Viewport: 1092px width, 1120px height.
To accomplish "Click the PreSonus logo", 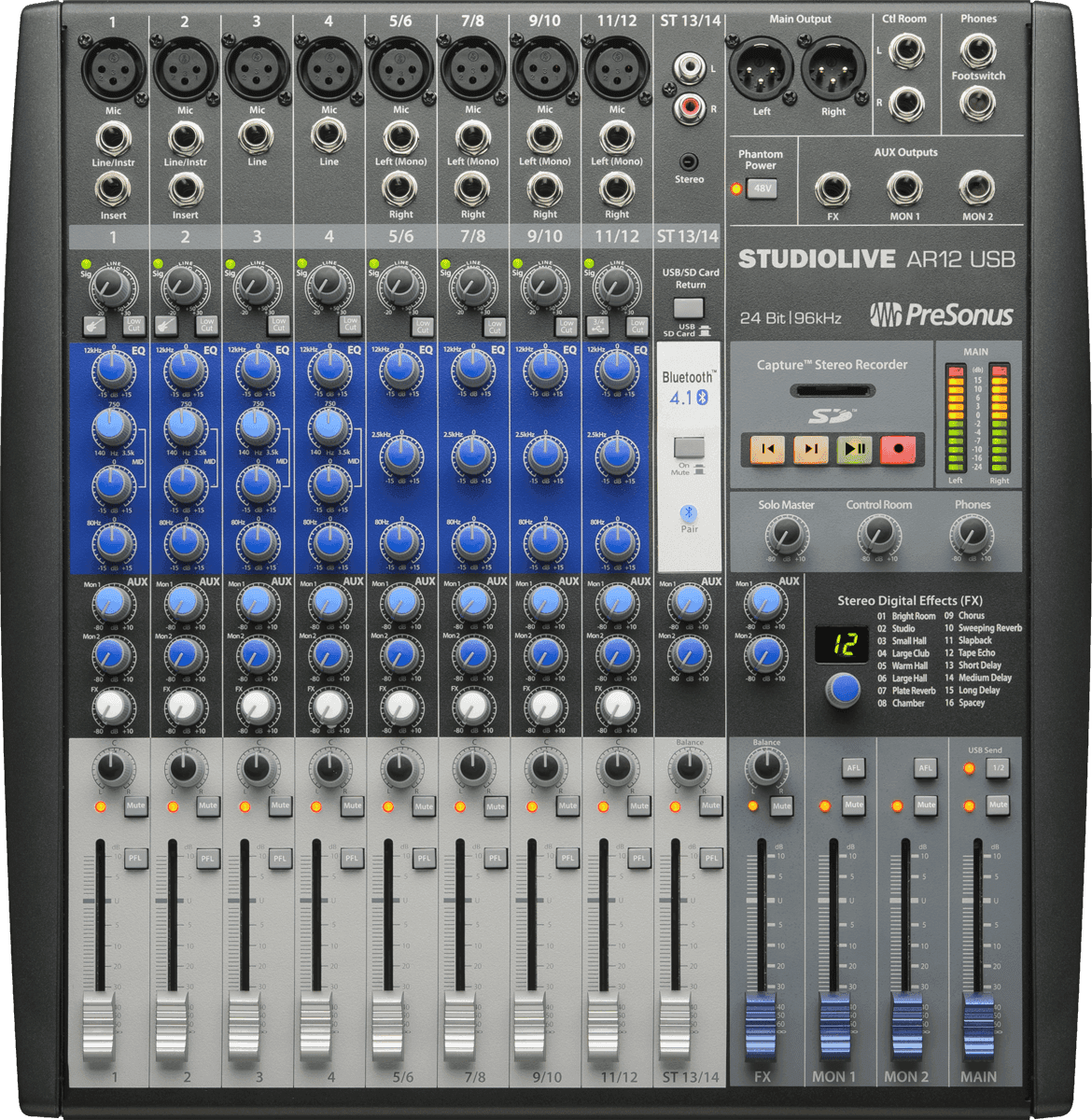I will (942, 315).
